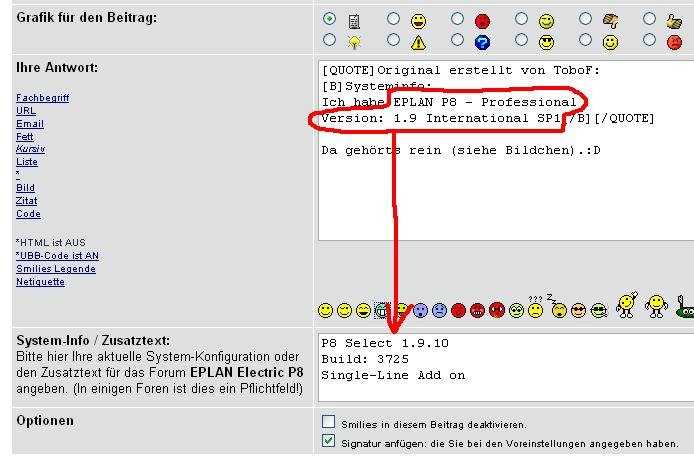Insert the plain yellow smile smiley
The image size is (694, 472).
(325, 310)
